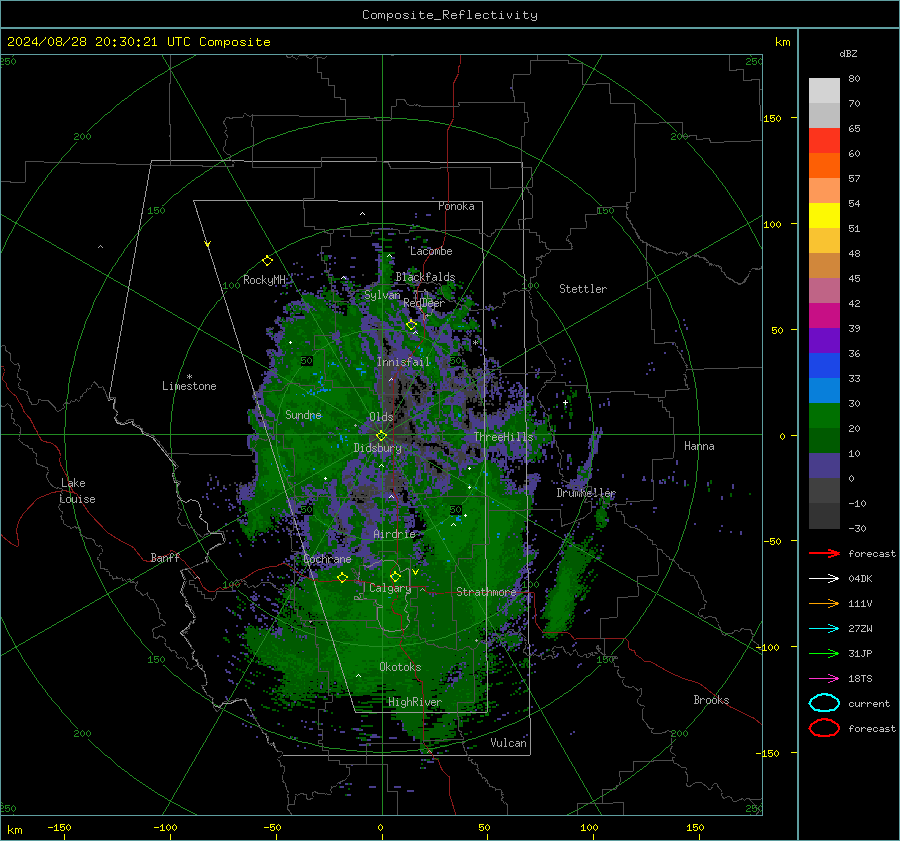Click the Lake Louise label
Viewport: 900px width, 841px height.
click(x=77, y=491)
